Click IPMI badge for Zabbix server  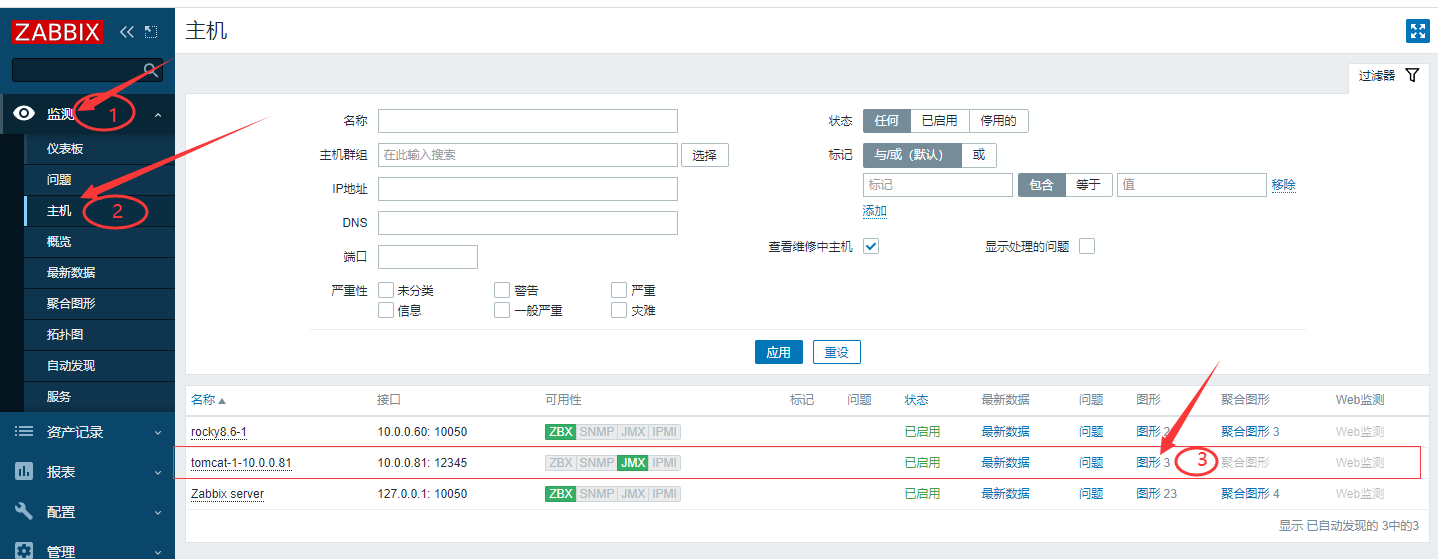[665, 494]
